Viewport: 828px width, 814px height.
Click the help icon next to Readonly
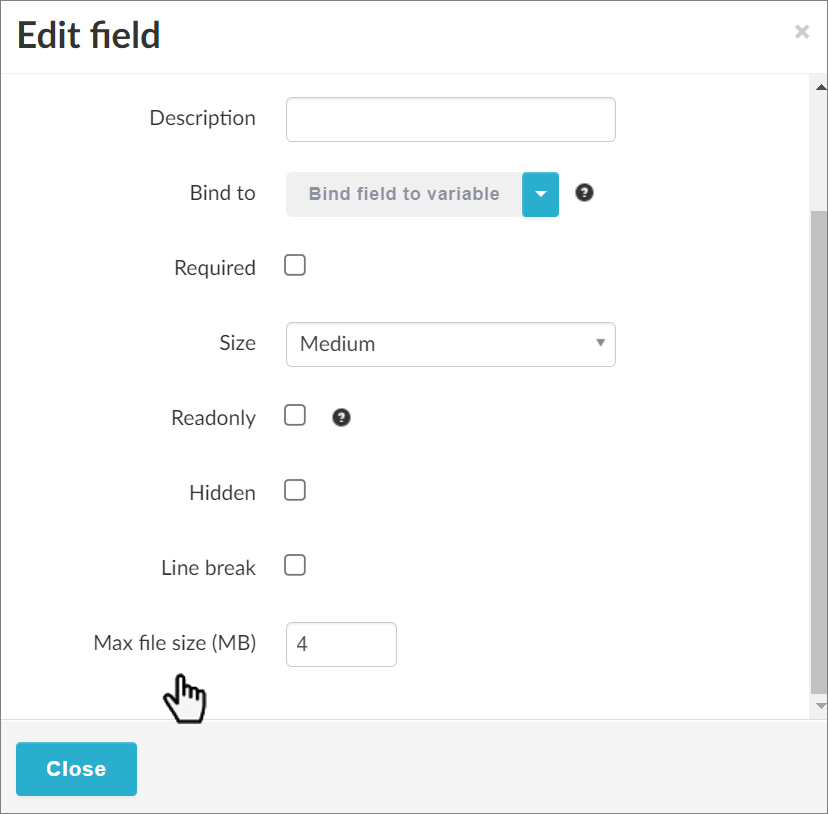341,418
